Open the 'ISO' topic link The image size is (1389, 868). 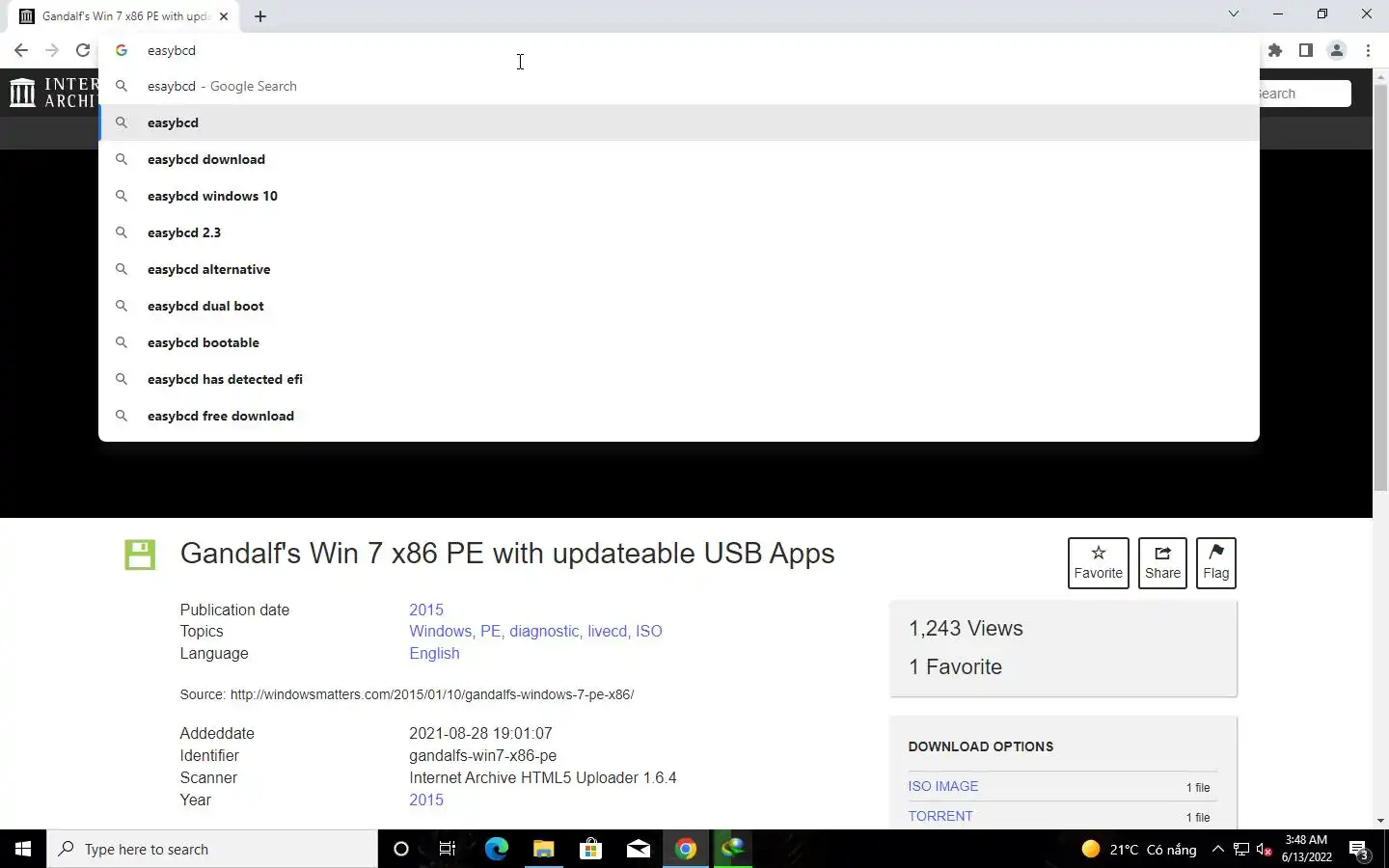pos(649,631)
